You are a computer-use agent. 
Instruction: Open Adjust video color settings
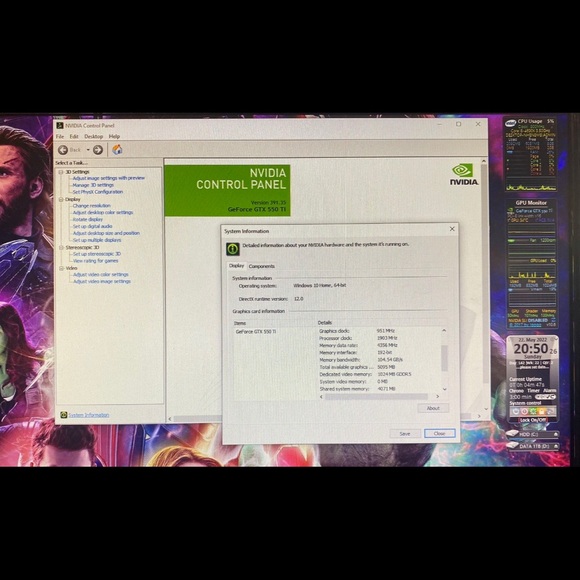tap(101, 274)
